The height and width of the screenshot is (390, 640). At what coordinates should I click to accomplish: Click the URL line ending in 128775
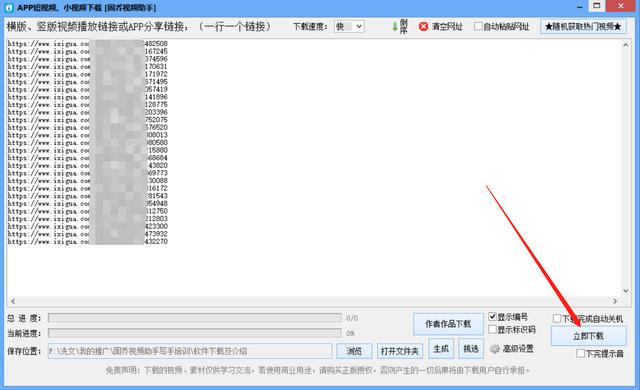pyautogui.click(x=87, y=104)
